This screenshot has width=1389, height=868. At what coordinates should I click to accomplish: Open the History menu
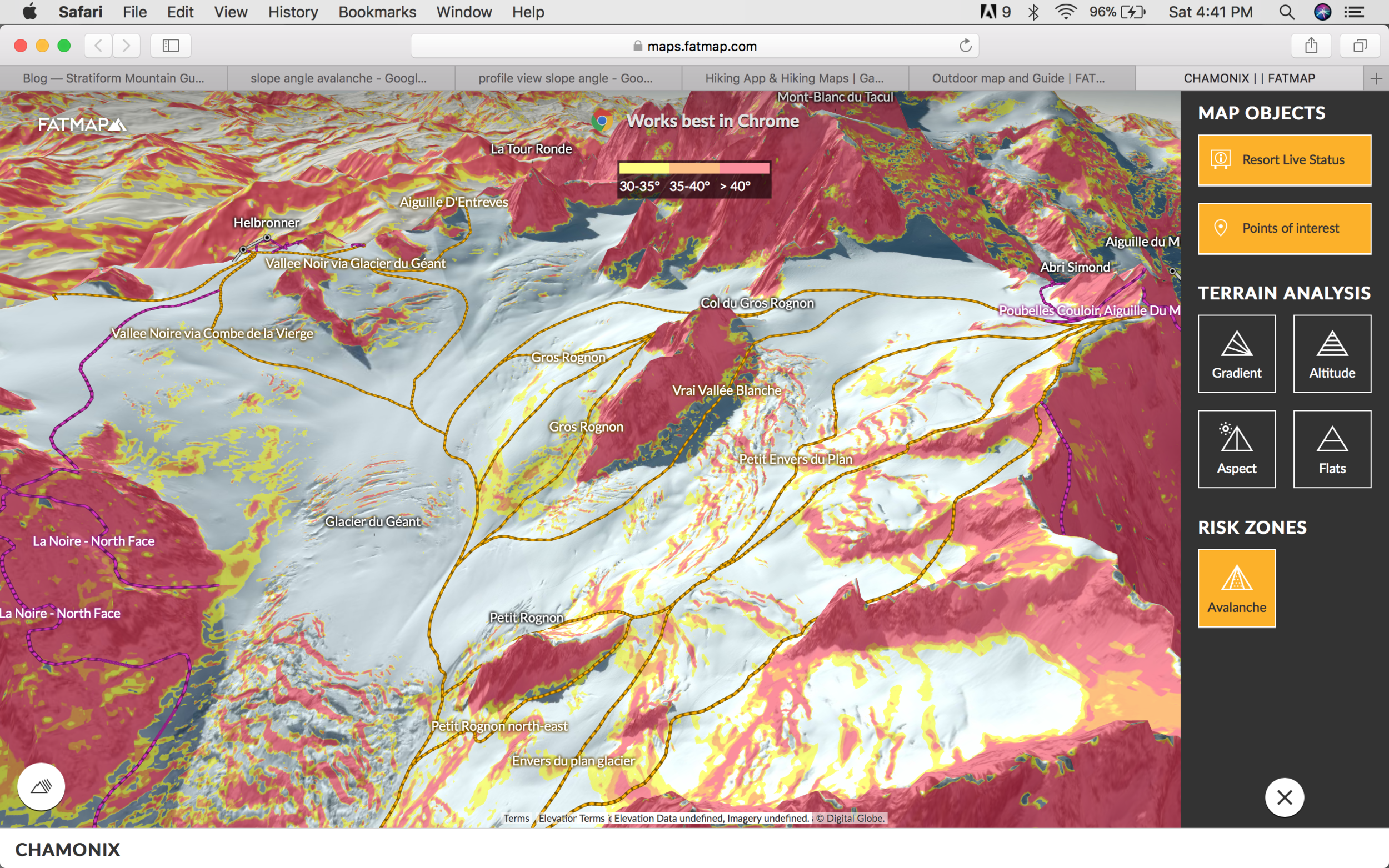tap(293, 12)
